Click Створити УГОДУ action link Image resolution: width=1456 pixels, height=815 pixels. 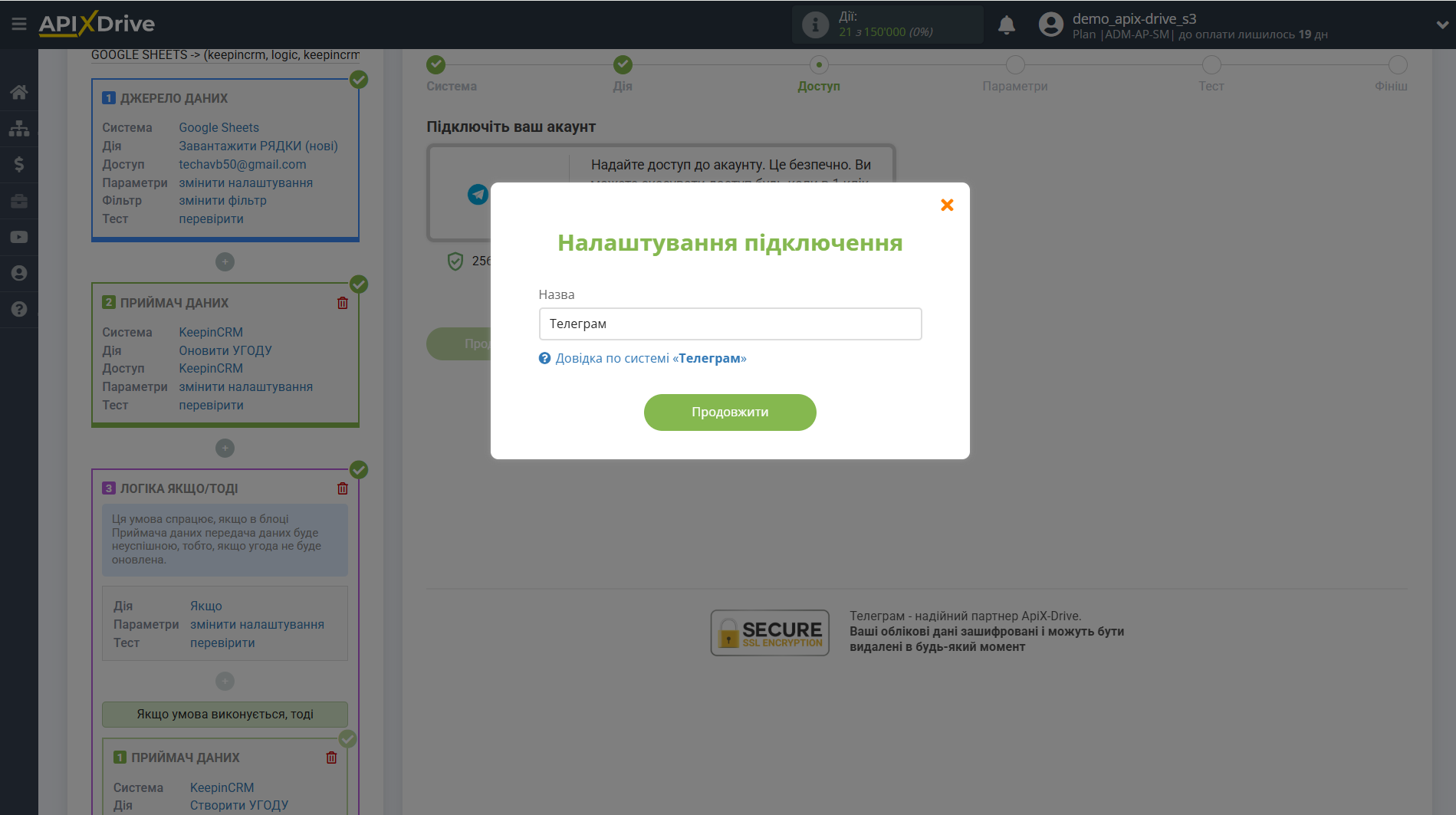(239, 805)
